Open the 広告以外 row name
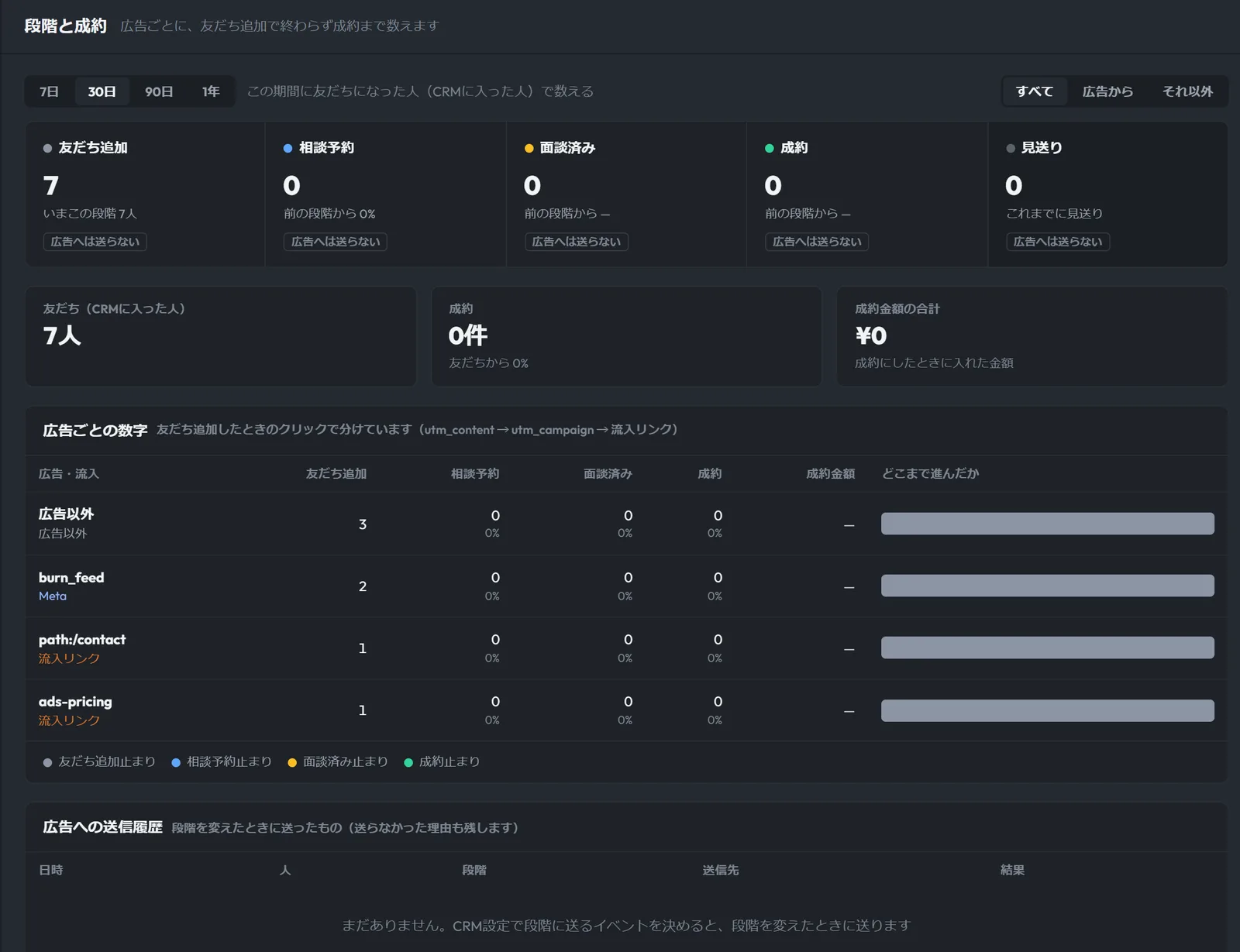This screenshot has width=1240, height=952. [x=67, y=514]
